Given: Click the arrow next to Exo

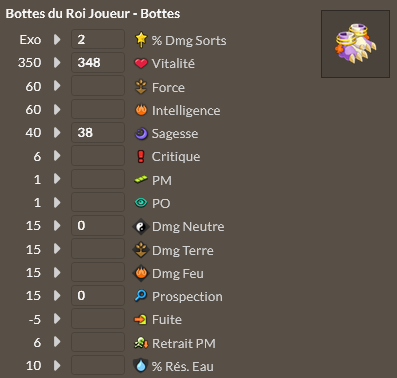Looking at the screenshot, I should pos(57,39).
